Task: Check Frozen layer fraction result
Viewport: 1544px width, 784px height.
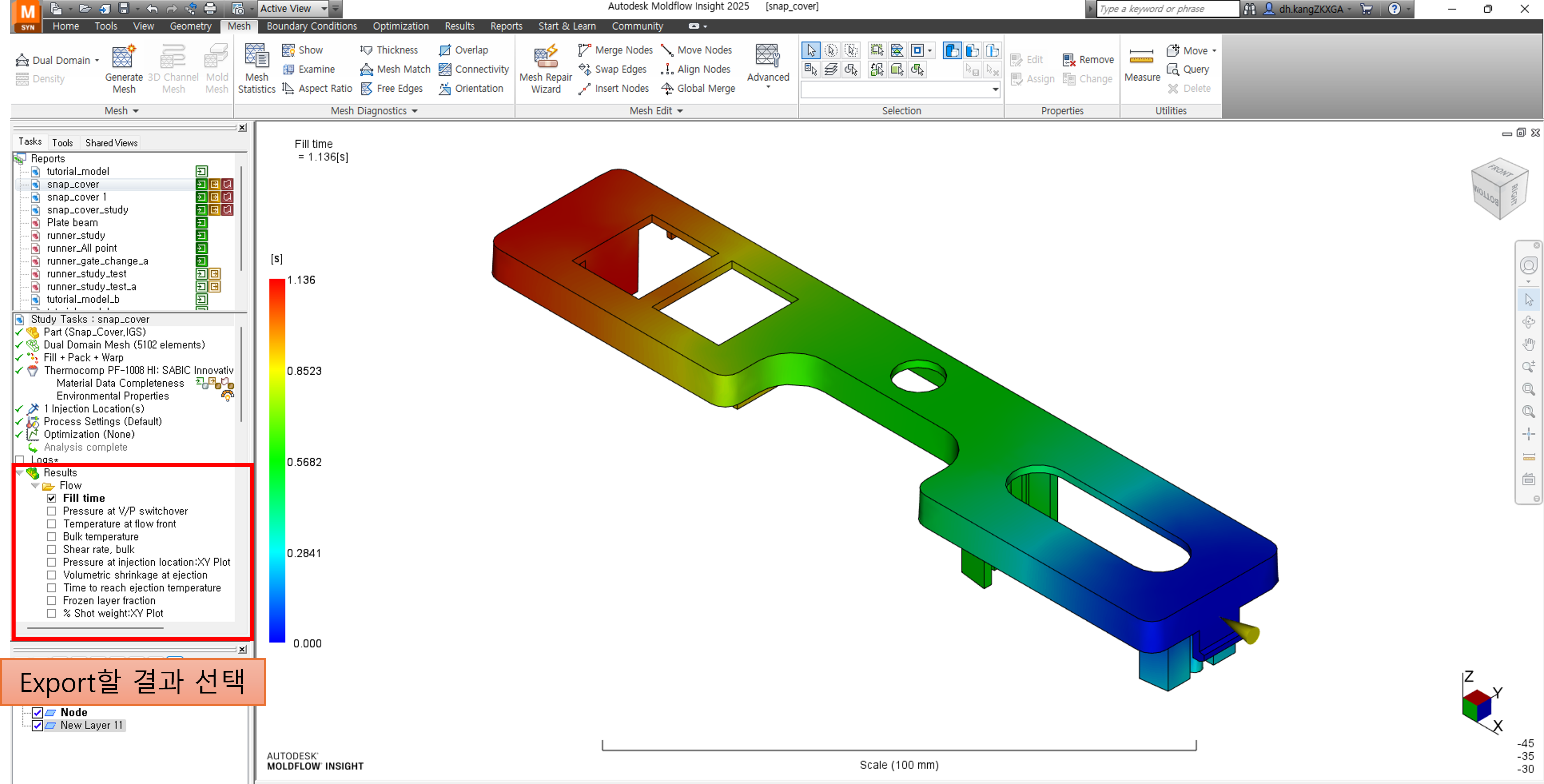Action: tap(51, 601)
